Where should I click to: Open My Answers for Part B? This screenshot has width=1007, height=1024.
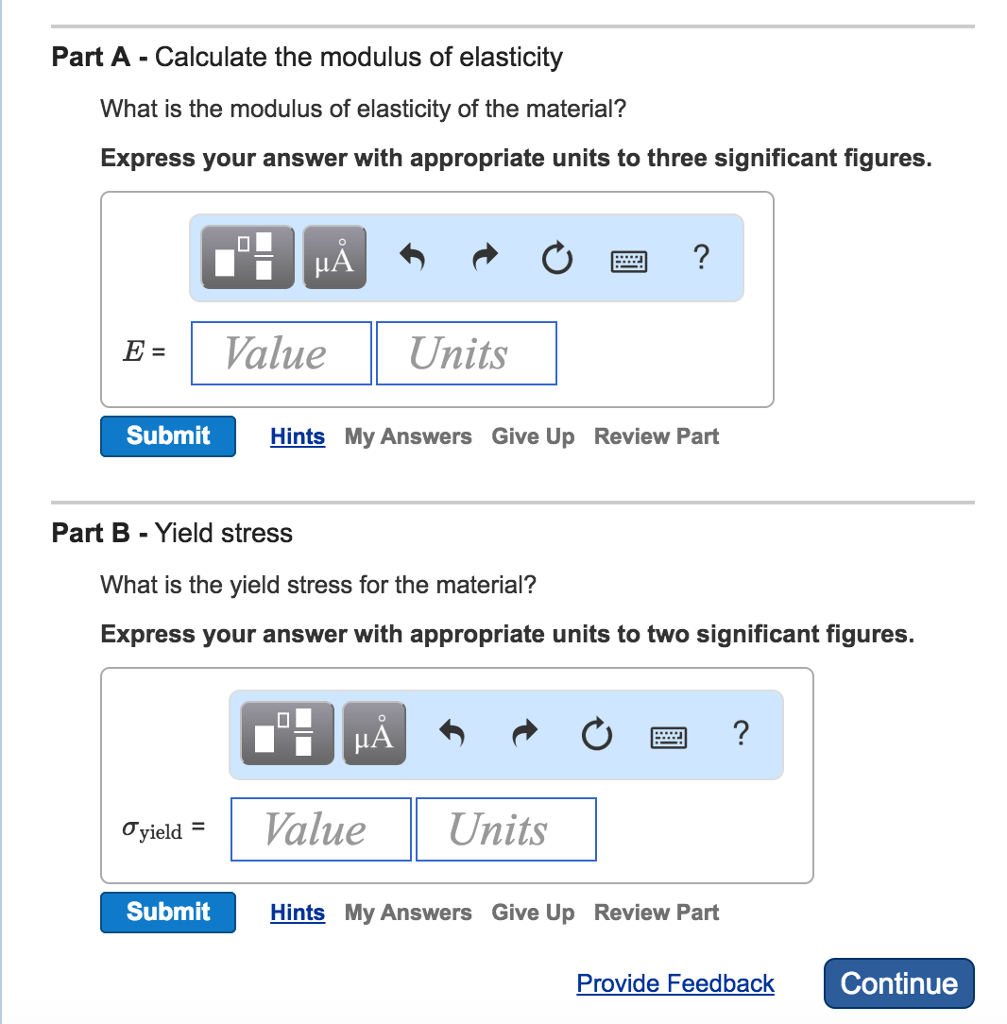click(407, 912)
